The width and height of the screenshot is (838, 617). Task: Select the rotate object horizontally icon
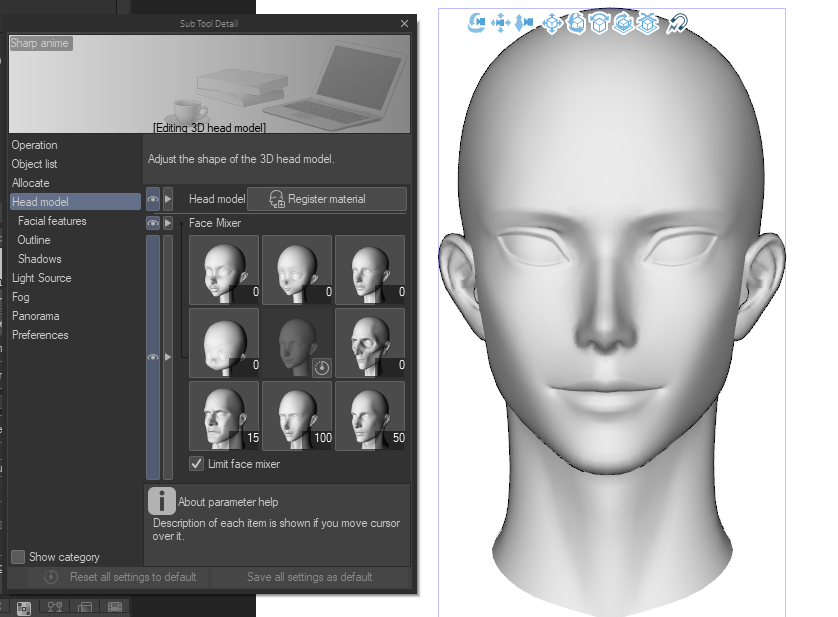[600, 24]
